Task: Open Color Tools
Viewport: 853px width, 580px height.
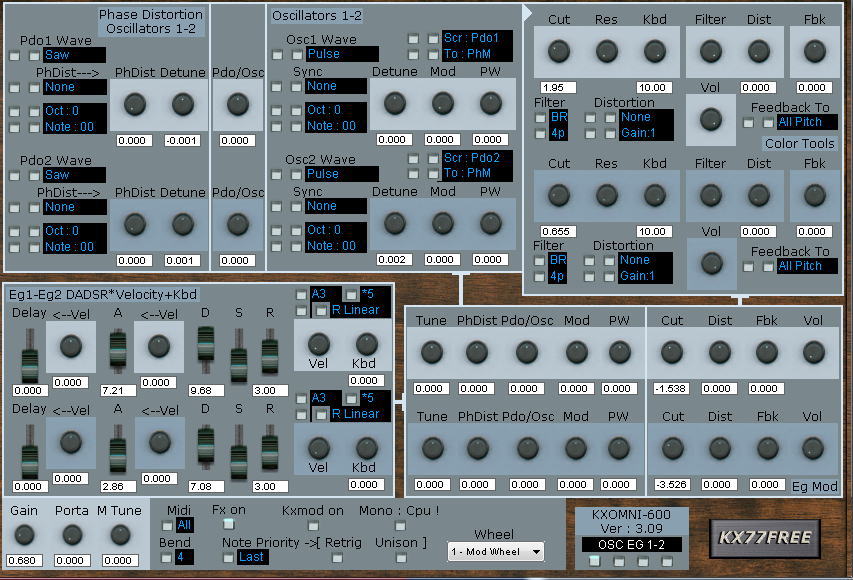Action: (x=799, y=144)
